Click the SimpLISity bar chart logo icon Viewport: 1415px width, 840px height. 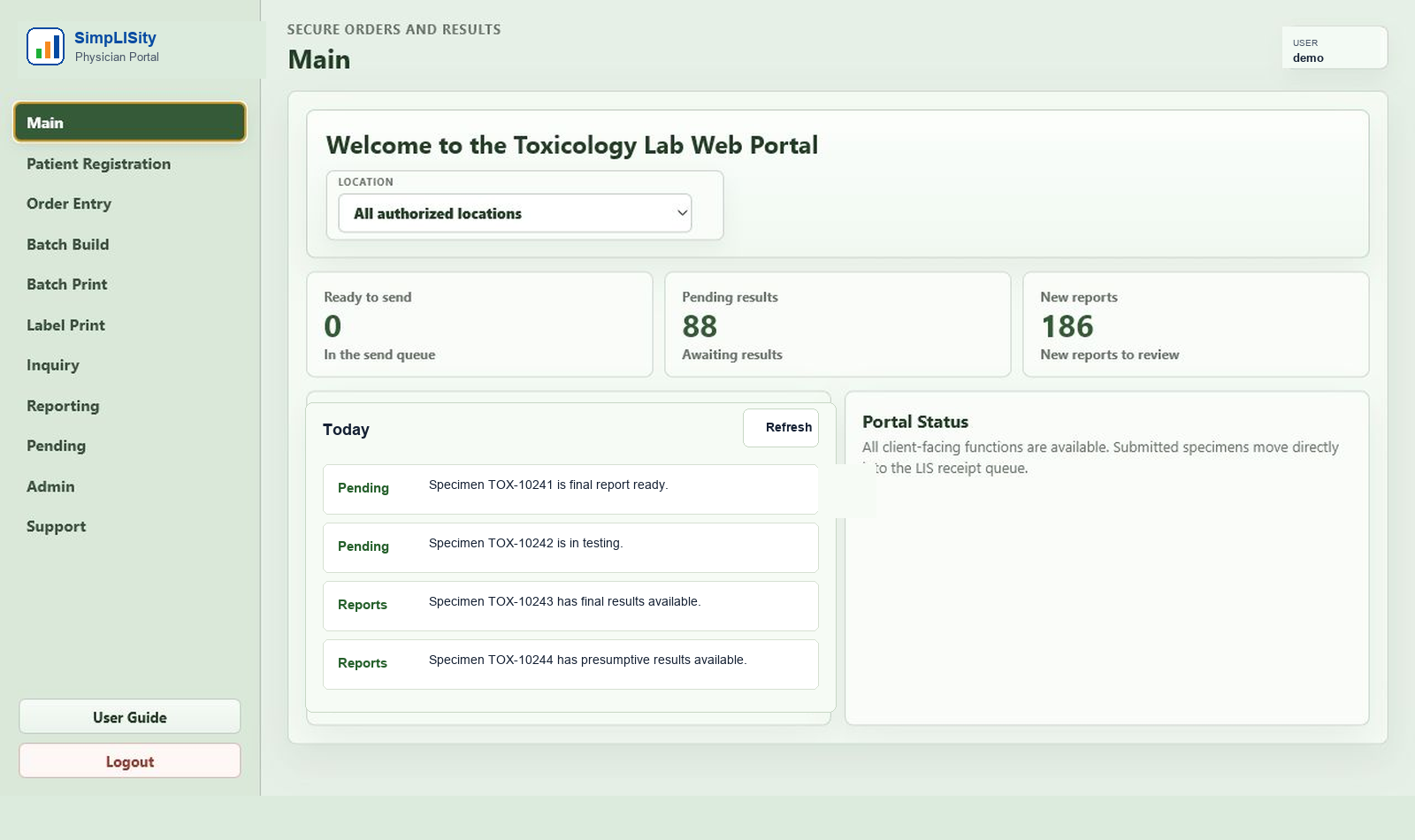[x=45, y=47]
